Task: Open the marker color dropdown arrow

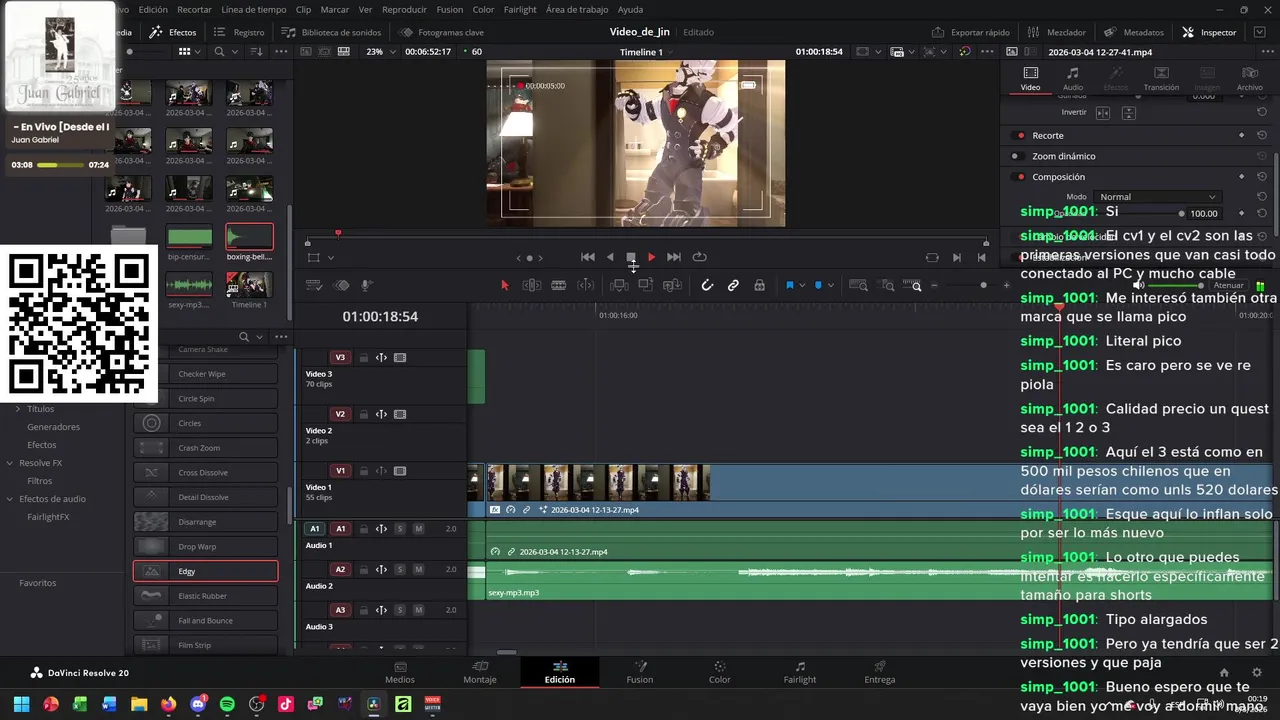Action: [x=830, y=286]
